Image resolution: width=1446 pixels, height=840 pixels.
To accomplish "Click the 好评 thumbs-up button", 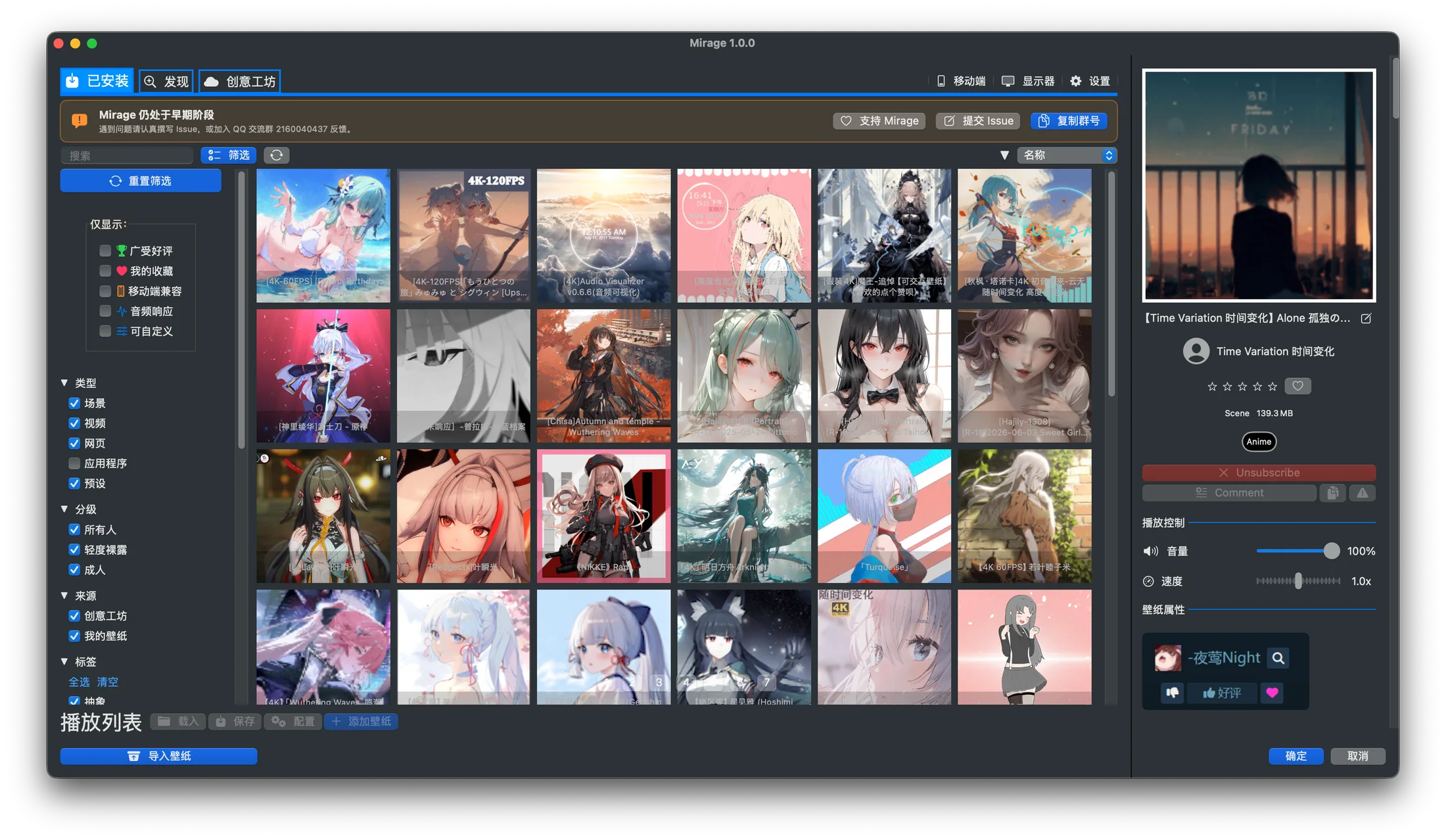I will [1222, 692].
